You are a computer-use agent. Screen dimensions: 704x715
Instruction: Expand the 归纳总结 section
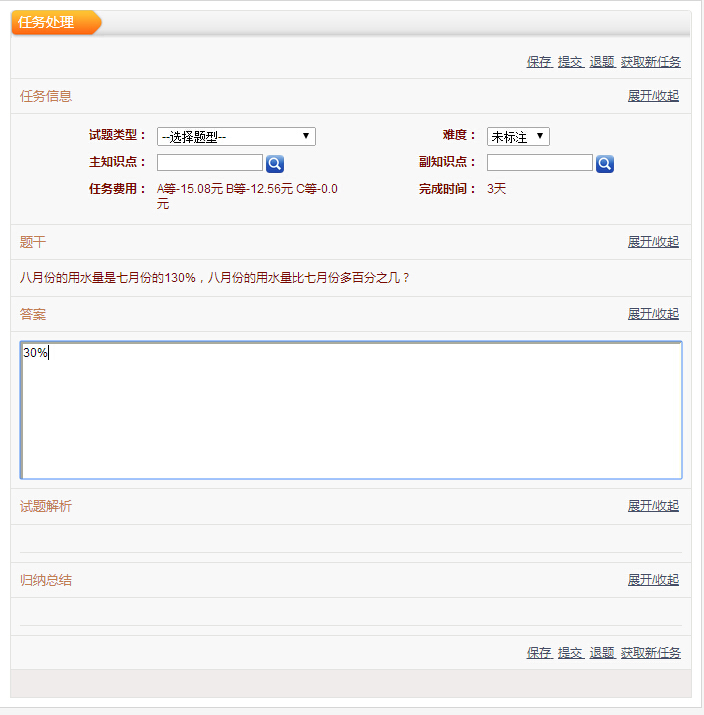point(653,580)
